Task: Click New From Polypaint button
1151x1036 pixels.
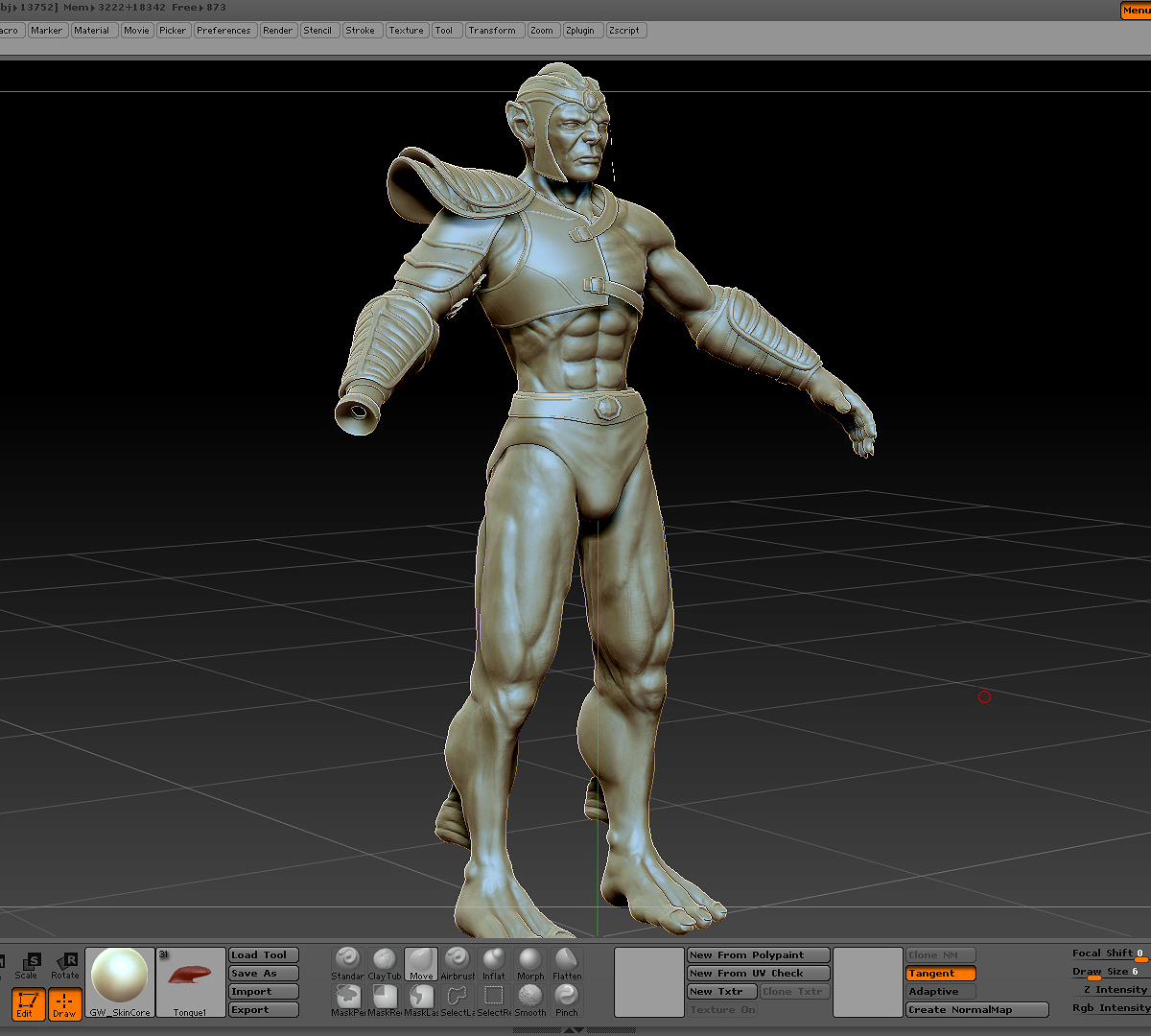Action: [759, 955]
